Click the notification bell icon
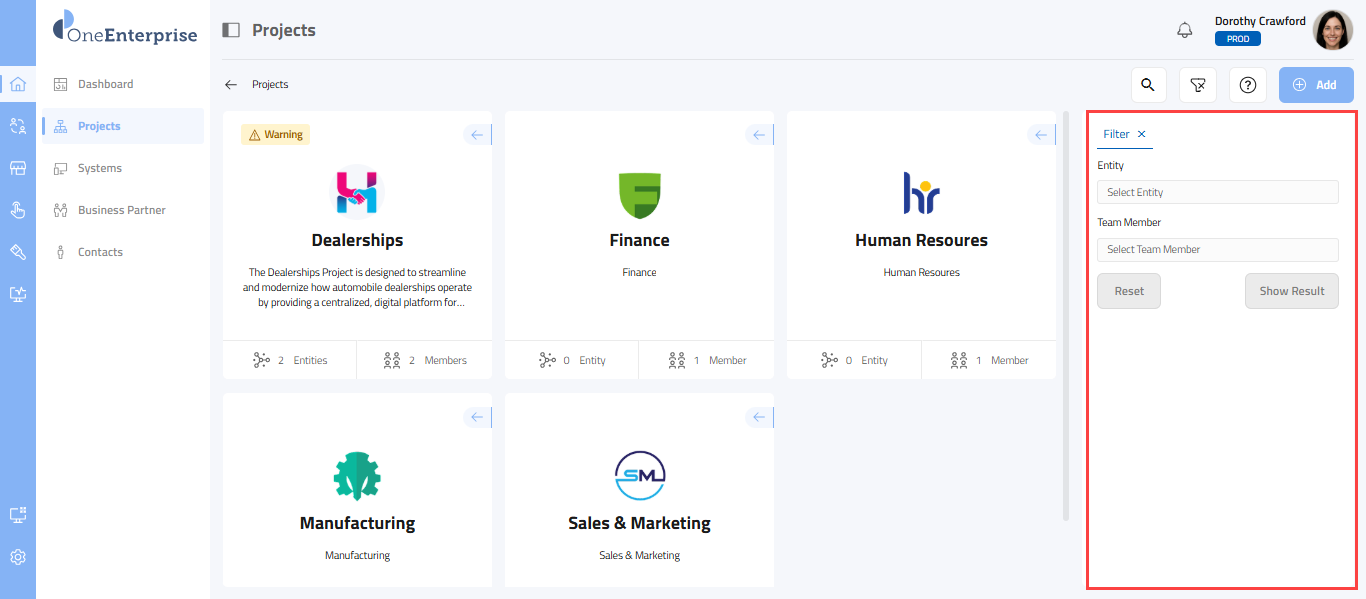Image resolution: width=1366 pixels, height=599 pixels. coord(1185,30)
